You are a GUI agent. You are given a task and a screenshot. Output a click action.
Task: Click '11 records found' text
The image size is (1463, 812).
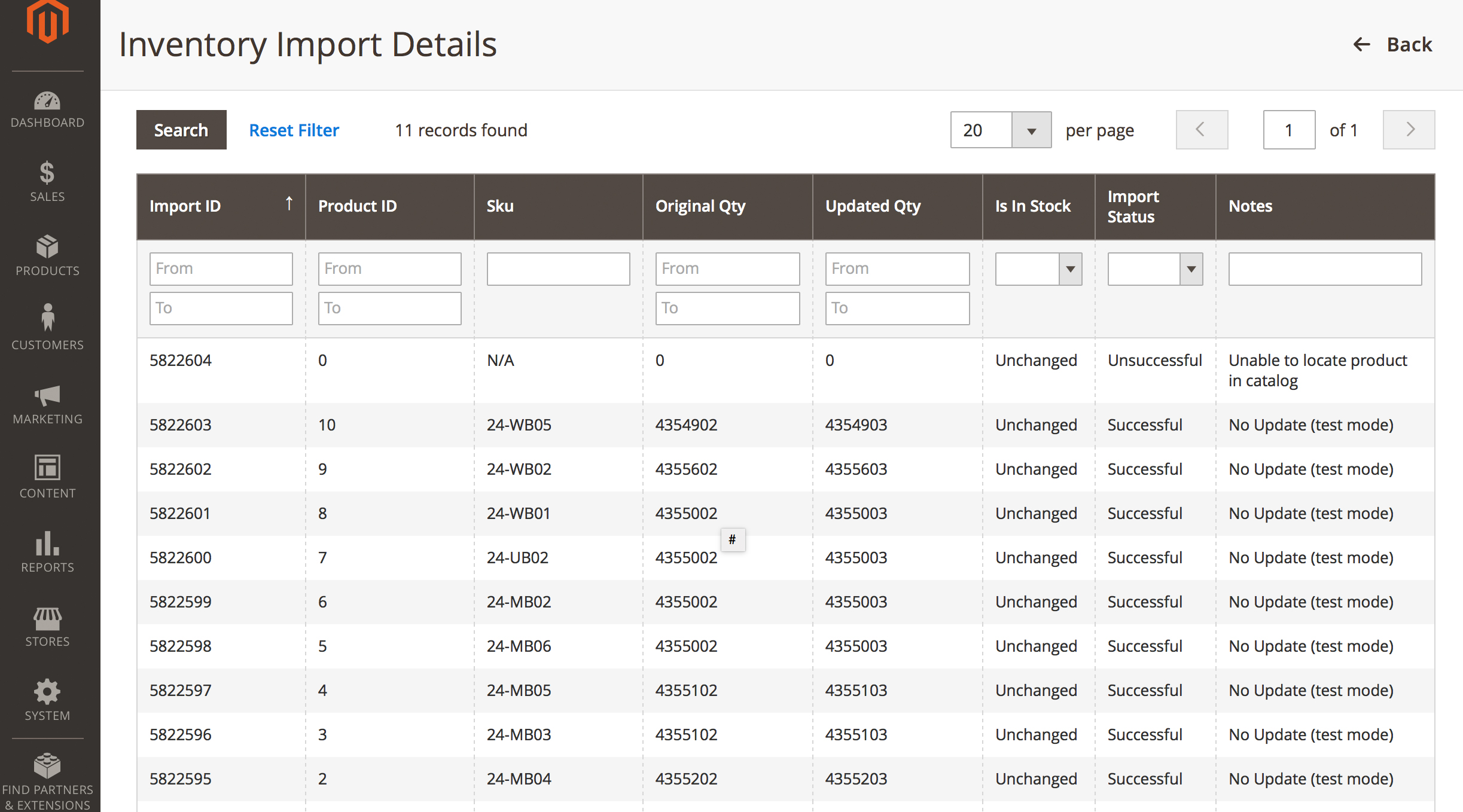coord(461,130)
